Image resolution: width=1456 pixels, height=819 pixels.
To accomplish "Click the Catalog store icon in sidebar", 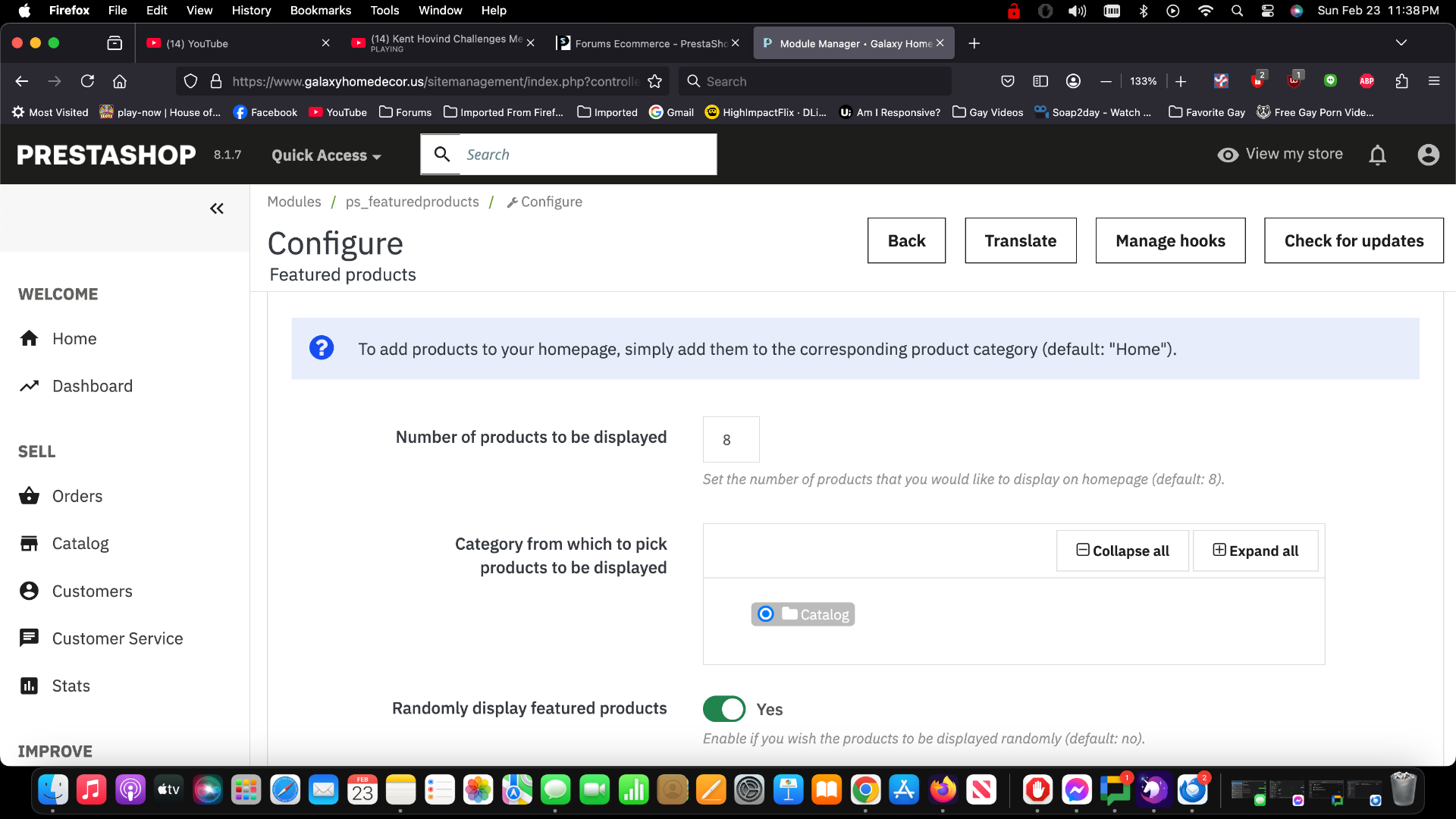I will 29,544.
